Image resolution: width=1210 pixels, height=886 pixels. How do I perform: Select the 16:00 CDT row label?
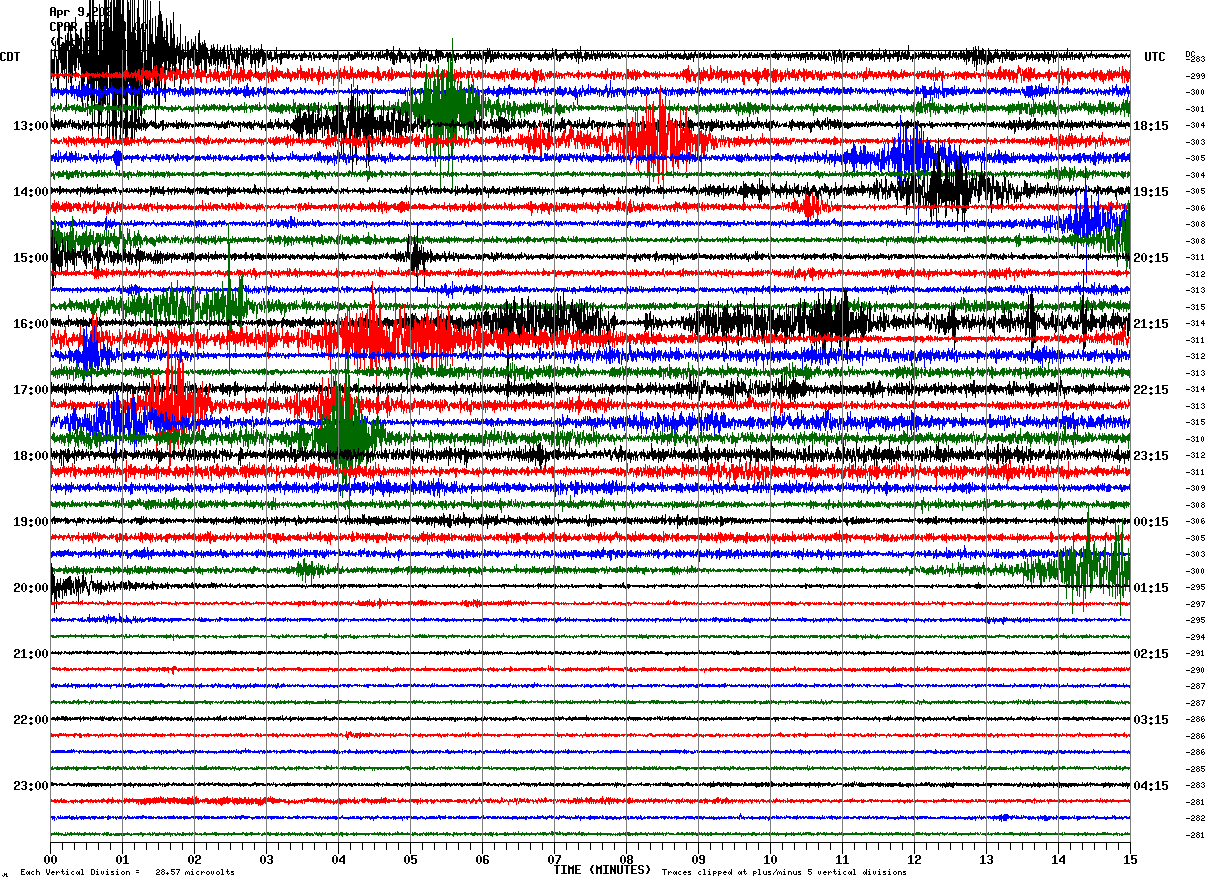click(31, 324)
